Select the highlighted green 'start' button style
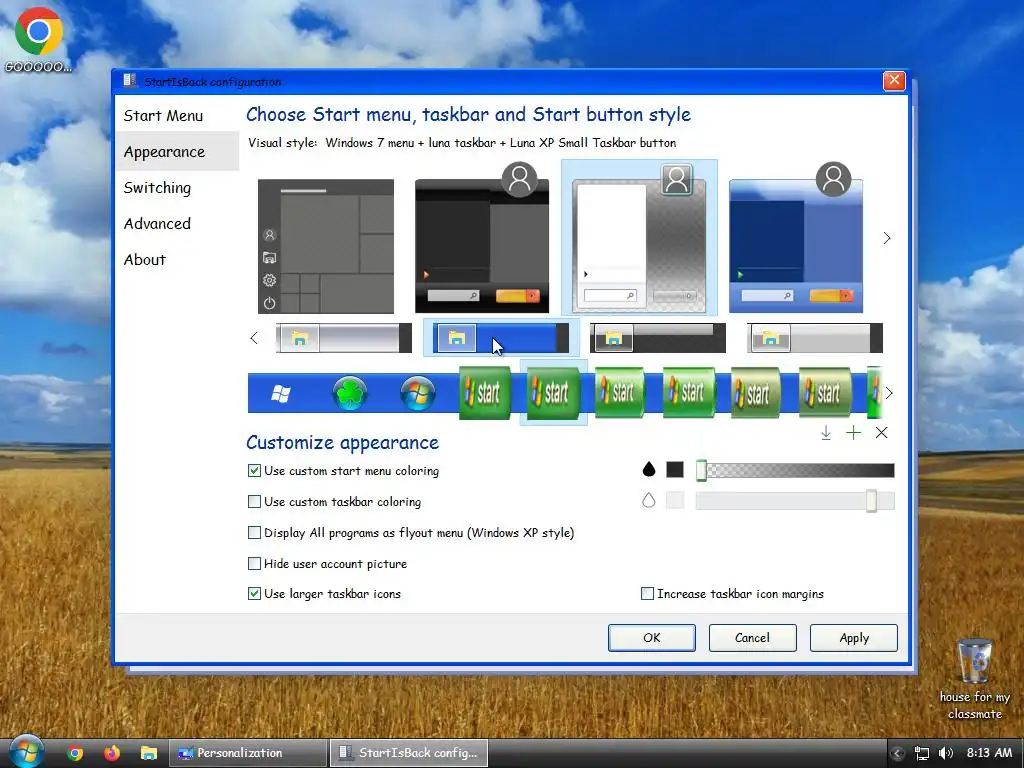Screen dimensions: 1024x768 coord(554,392)
